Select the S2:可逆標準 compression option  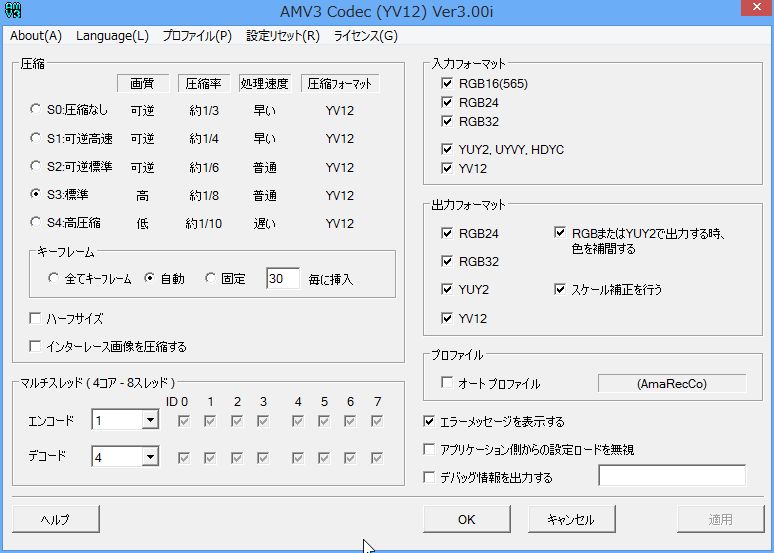click(x=37, y=166)
